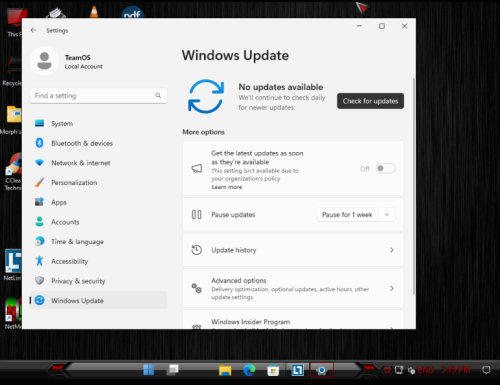
Task: Click the Windows Update sync arrows icon
Action: [x=206, y=97]
